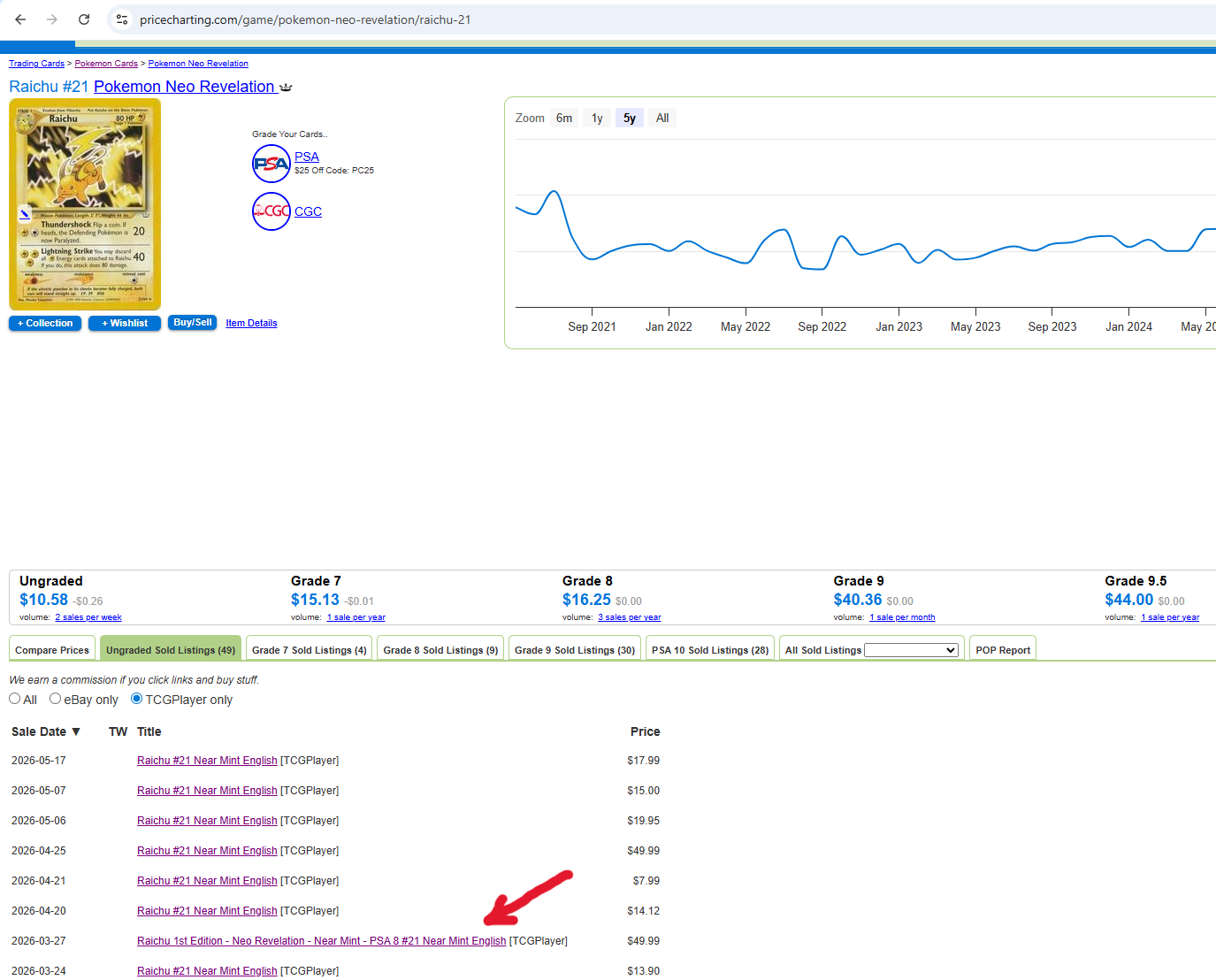This screenshot has width=1216, height=980.
Task: Open the Raichu card image thumbnail
Action: tap(85, 204)
